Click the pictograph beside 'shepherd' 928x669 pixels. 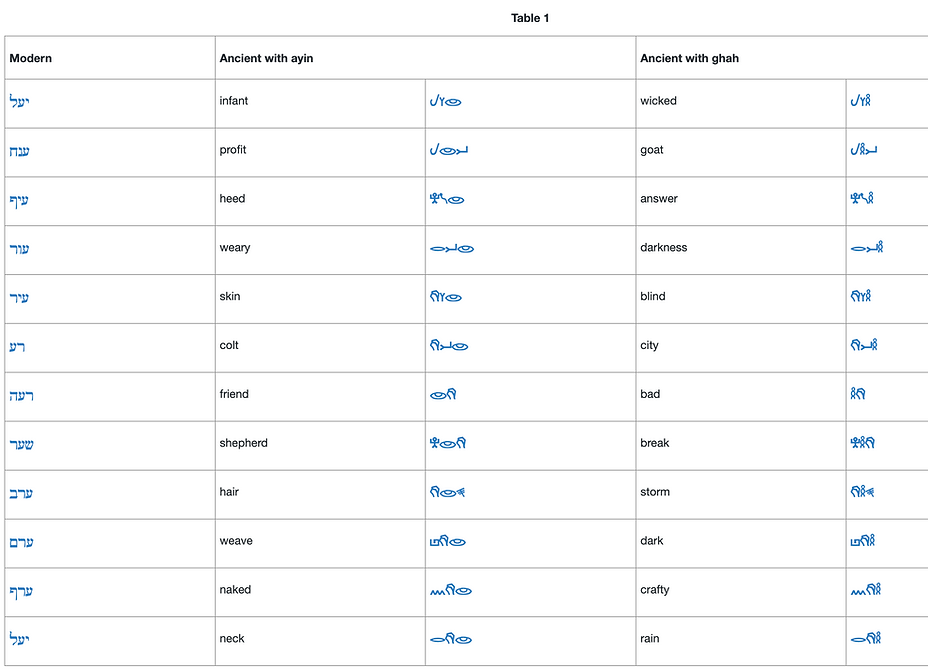point(448,443)
